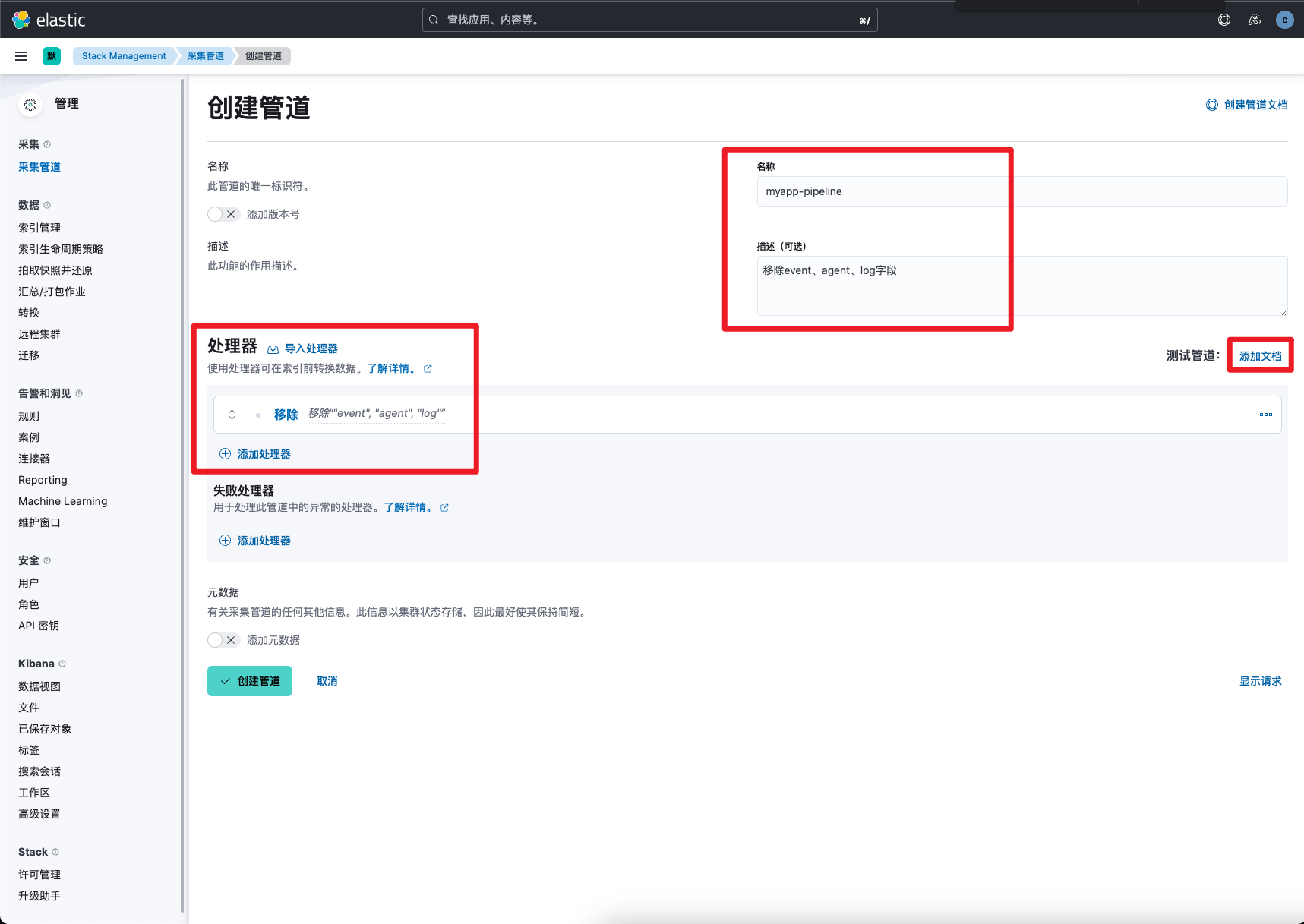Click the info icon beside 安全 heading
This screenshot has width=1304, height=924.
click(x=47, y=560)
